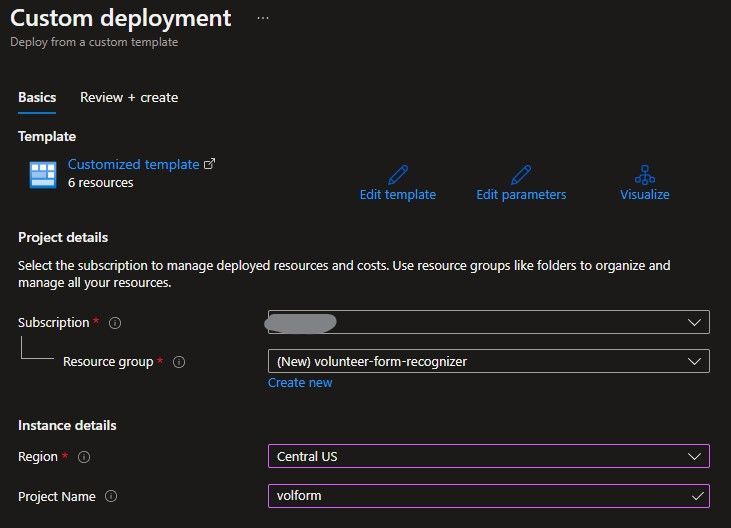Click the Customized template grid icon

(x=42, y=174)
